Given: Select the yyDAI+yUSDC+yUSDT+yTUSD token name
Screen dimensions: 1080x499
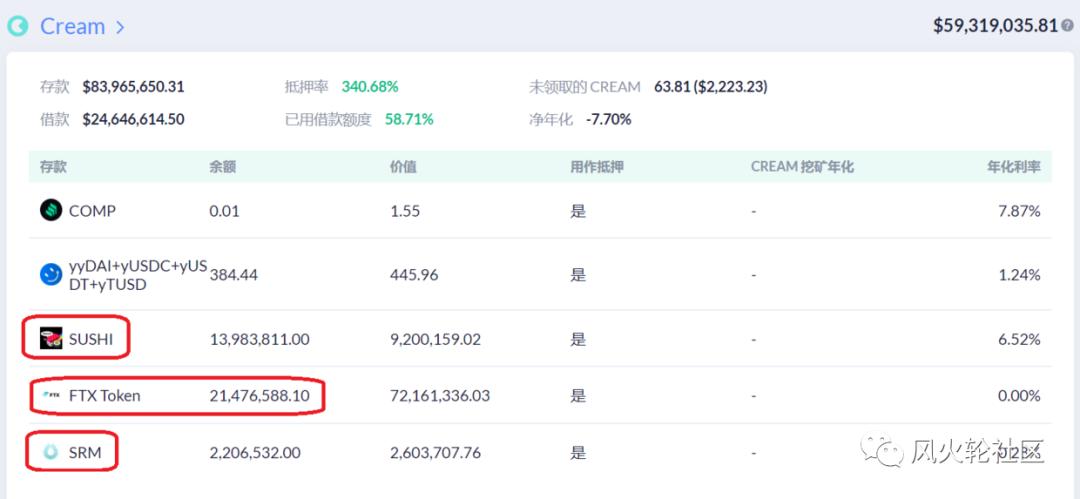Looking at the screenshot, I should [x=138, y=275].
